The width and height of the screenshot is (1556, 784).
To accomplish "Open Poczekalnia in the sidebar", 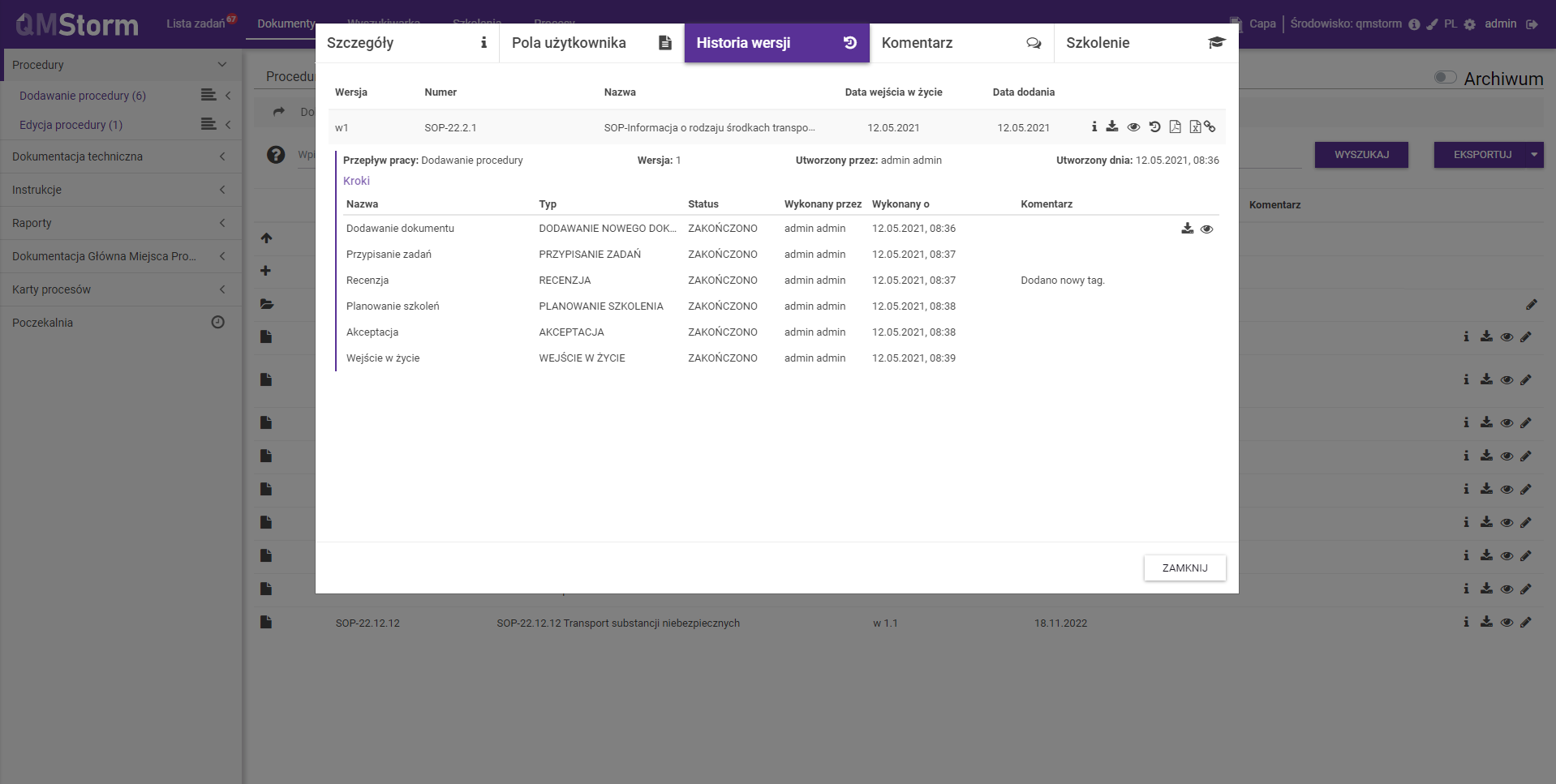I will (x=43, y=323).
